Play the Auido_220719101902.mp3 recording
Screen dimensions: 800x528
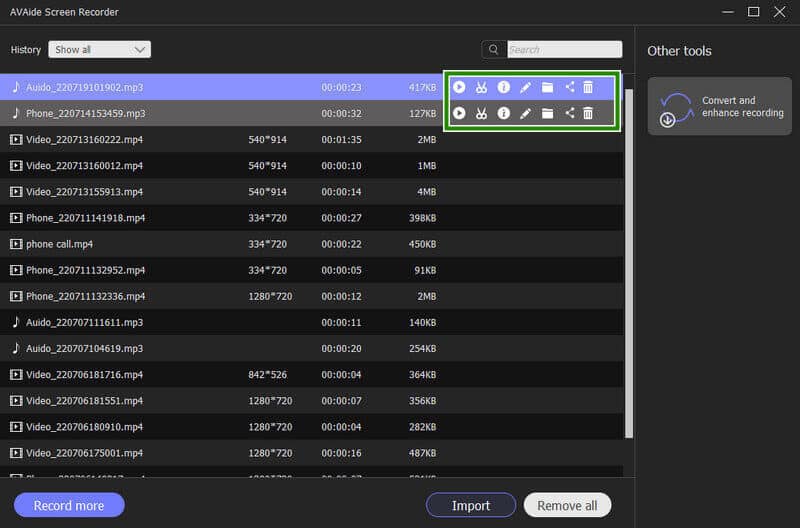coord(459,87)
